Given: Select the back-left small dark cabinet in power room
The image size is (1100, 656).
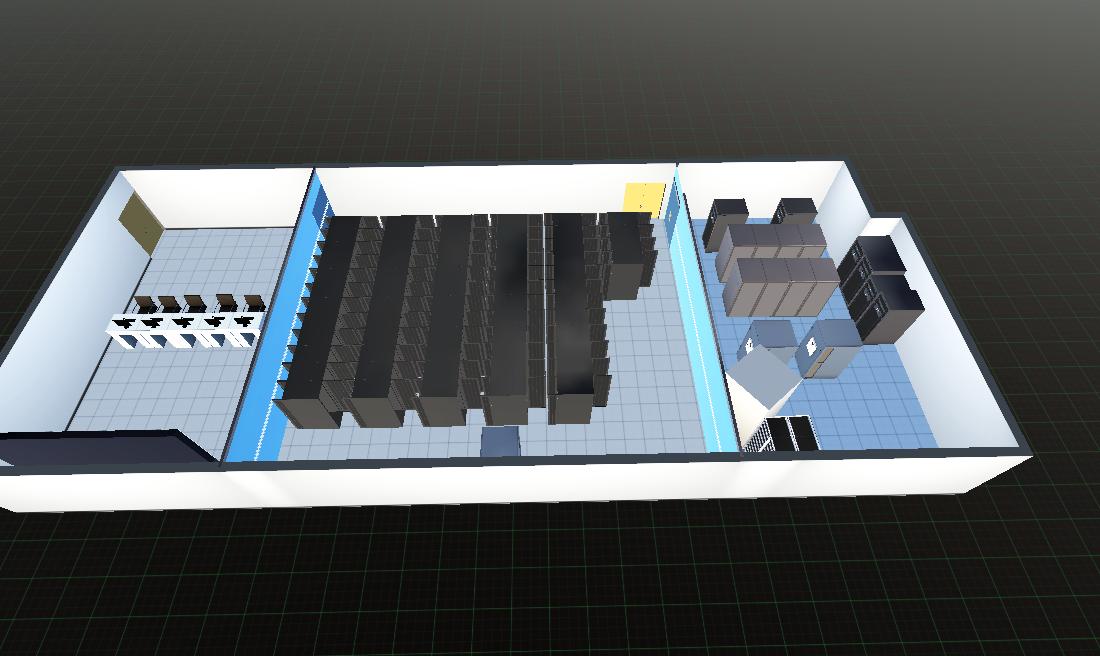Looking at the screenshot, I should pyautogui.click(x=725, y=222).
